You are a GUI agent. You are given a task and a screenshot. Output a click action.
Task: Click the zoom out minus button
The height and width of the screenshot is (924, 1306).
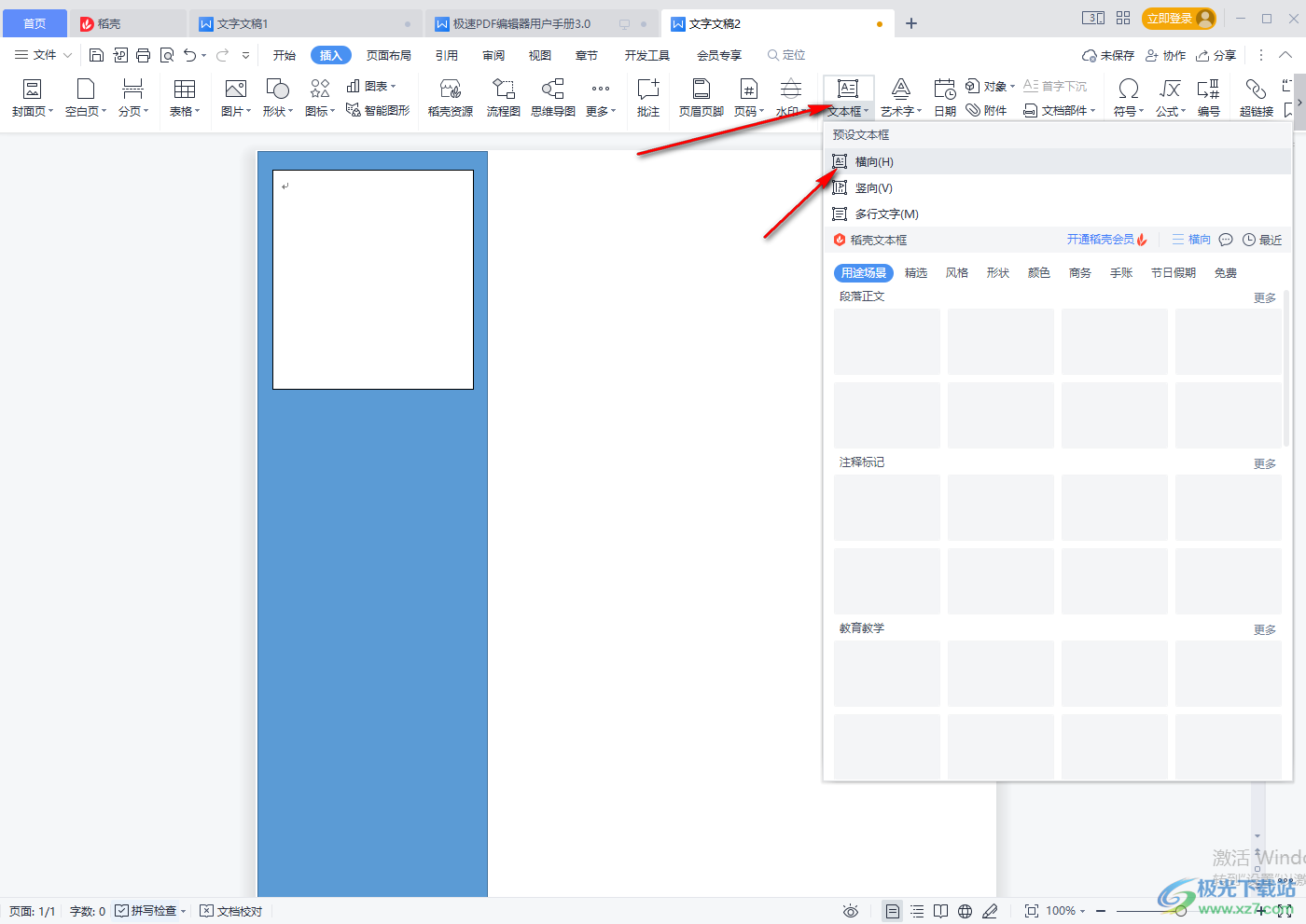tap(1101, 911)
